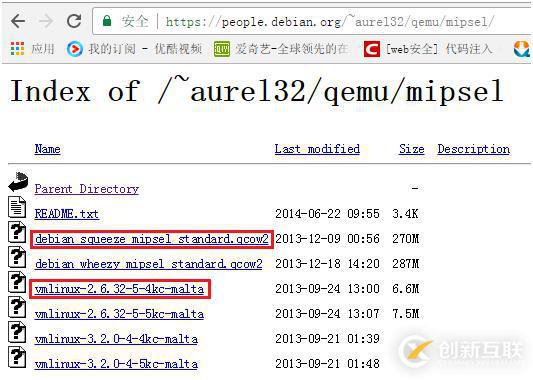Click the file icon beside vmlinux-2.6.32-5-4kc-malta
533x380 pixels.
(x=17, y=282)
